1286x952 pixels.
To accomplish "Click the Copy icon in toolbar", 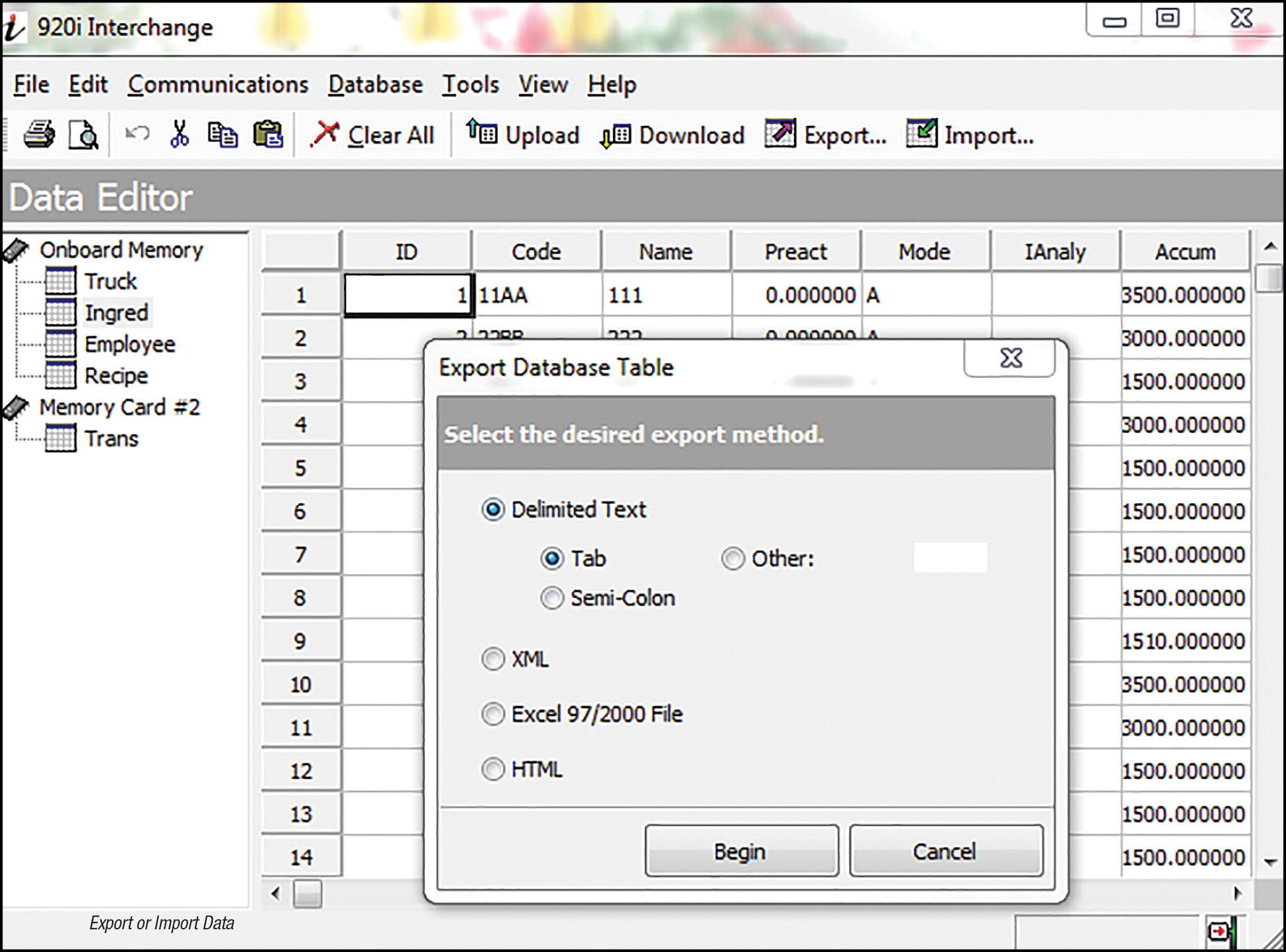I will (x=223, y=135).
